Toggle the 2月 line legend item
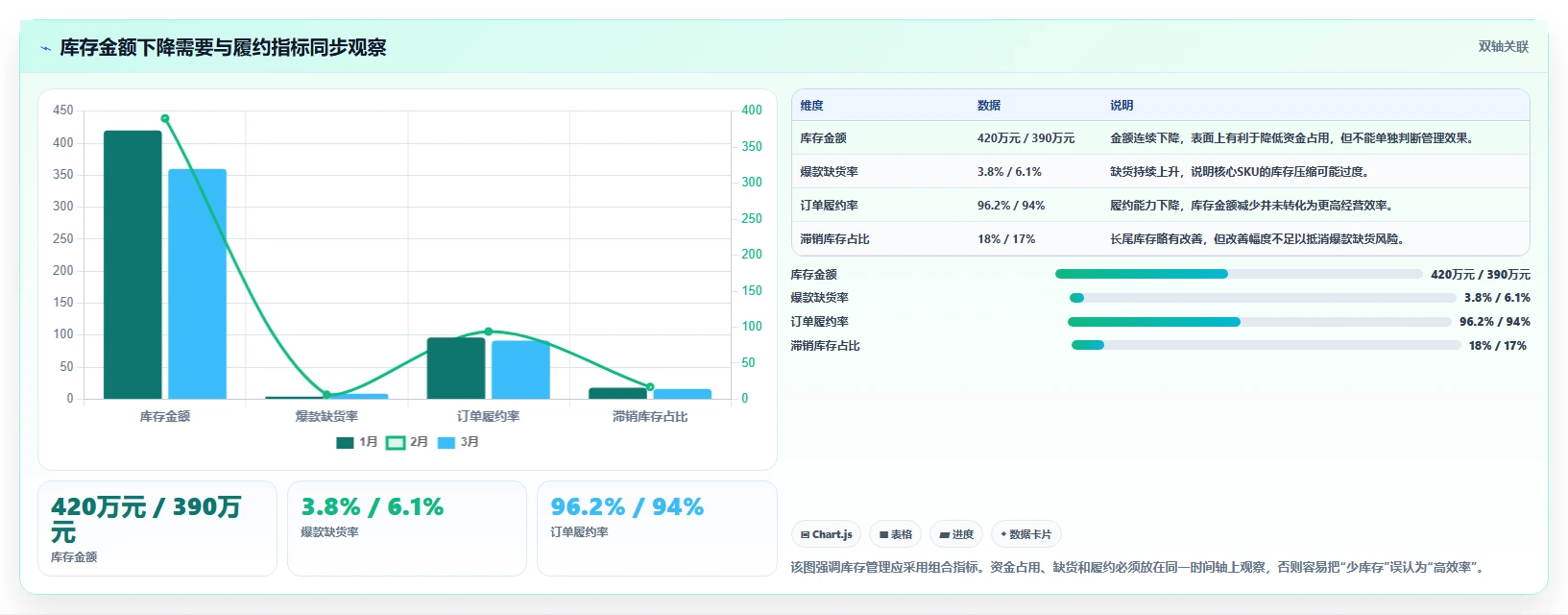1568x615 pixels. tap(407, 442)
